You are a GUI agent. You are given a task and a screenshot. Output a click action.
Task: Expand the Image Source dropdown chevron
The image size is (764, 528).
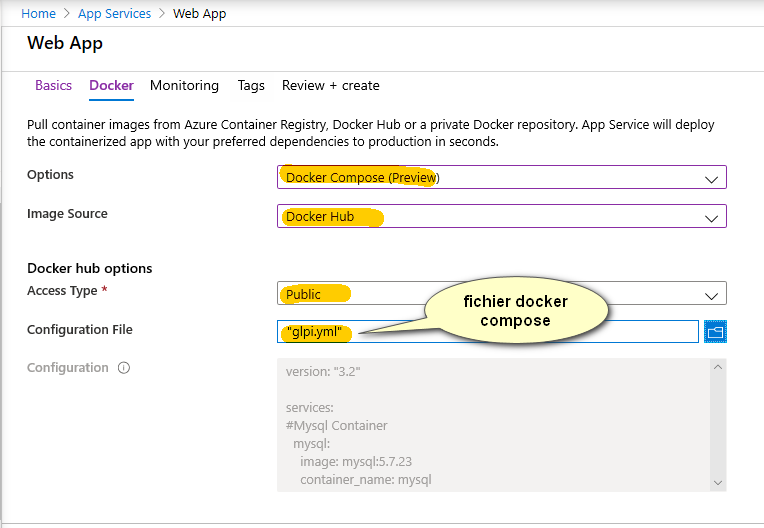click(711, 218)
